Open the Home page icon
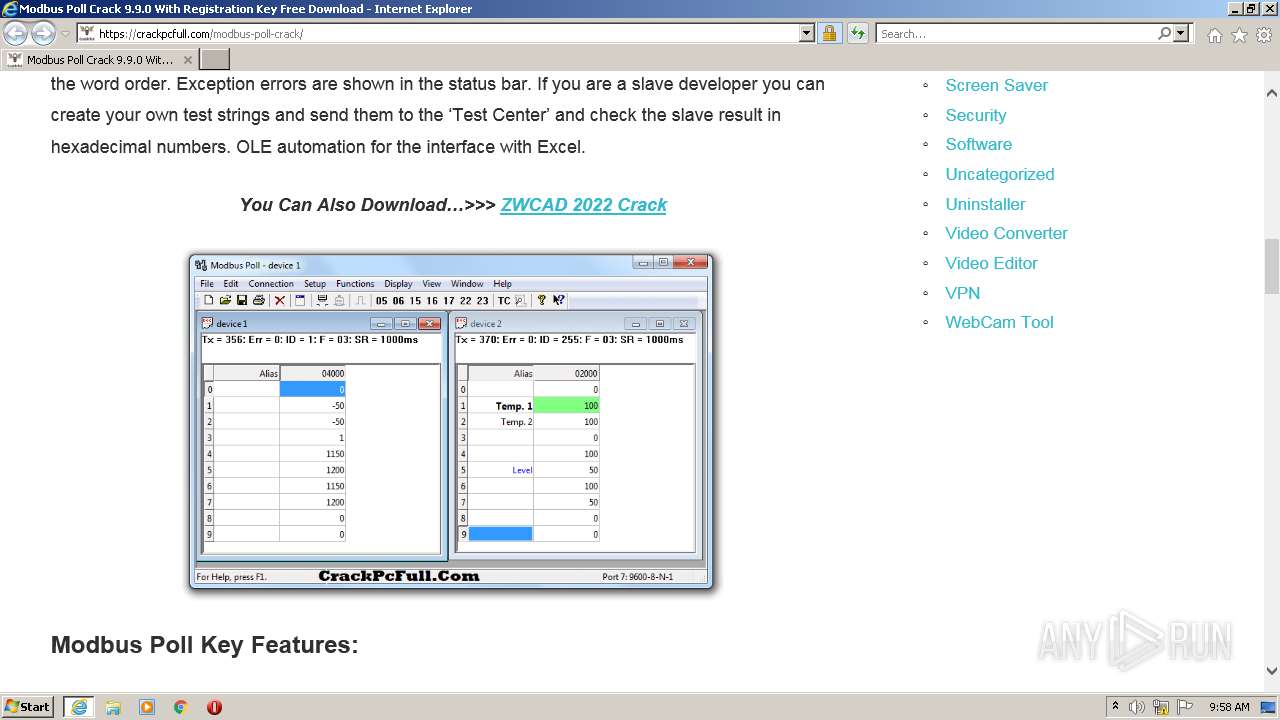Viewport: 1280px width, 720px height. (1214, 35)
